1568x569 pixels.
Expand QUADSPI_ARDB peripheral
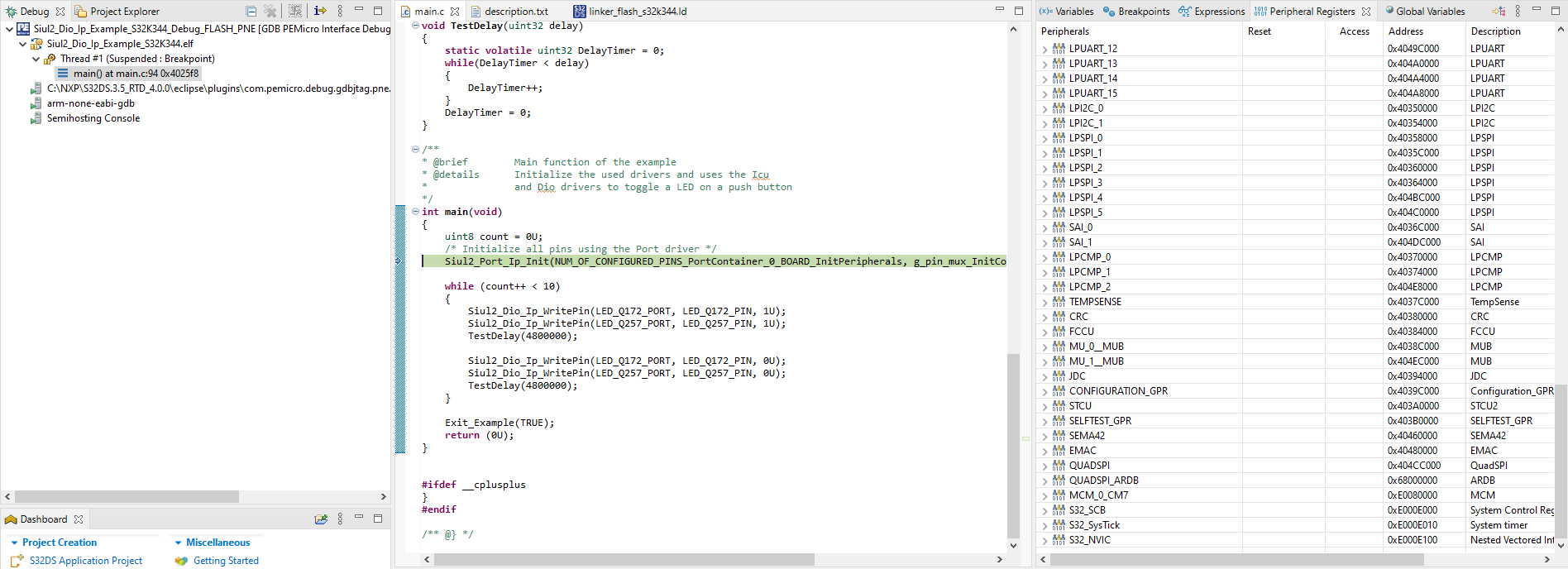click(1045, 481)
